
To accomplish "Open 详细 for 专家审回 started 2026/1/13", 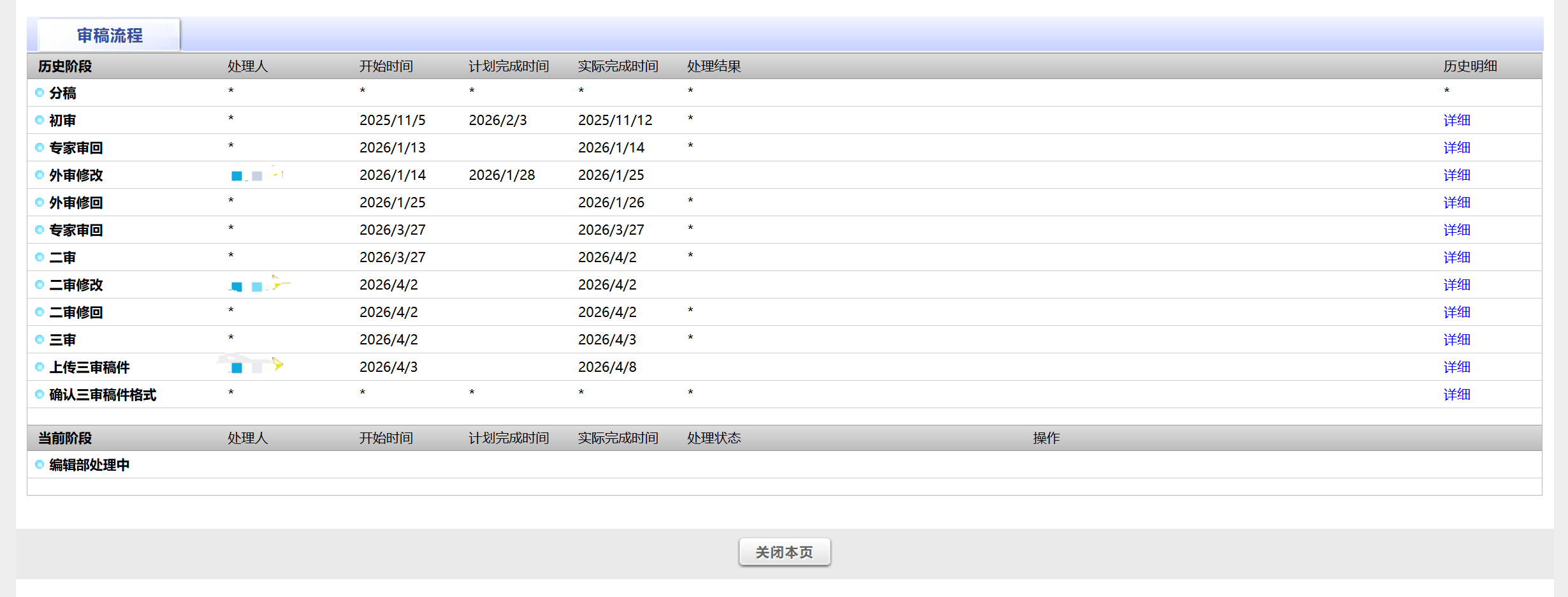I will [x=1456, y=147].
